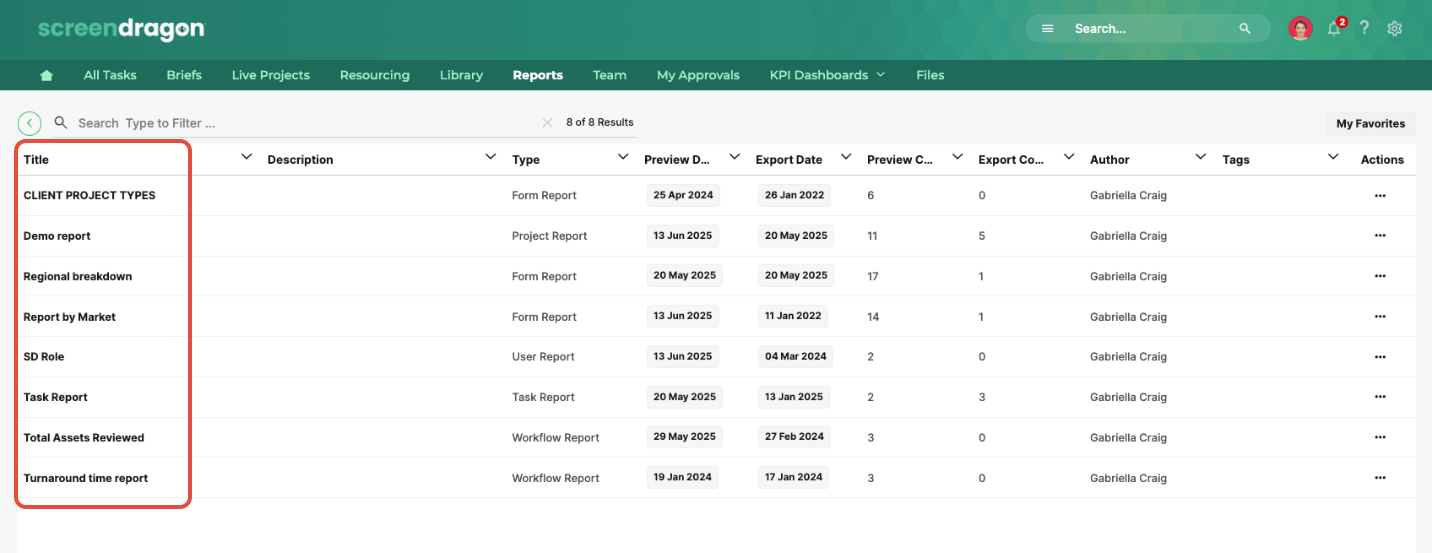Click the Actions column header

pyautogui.click(x=1382, y=160)
